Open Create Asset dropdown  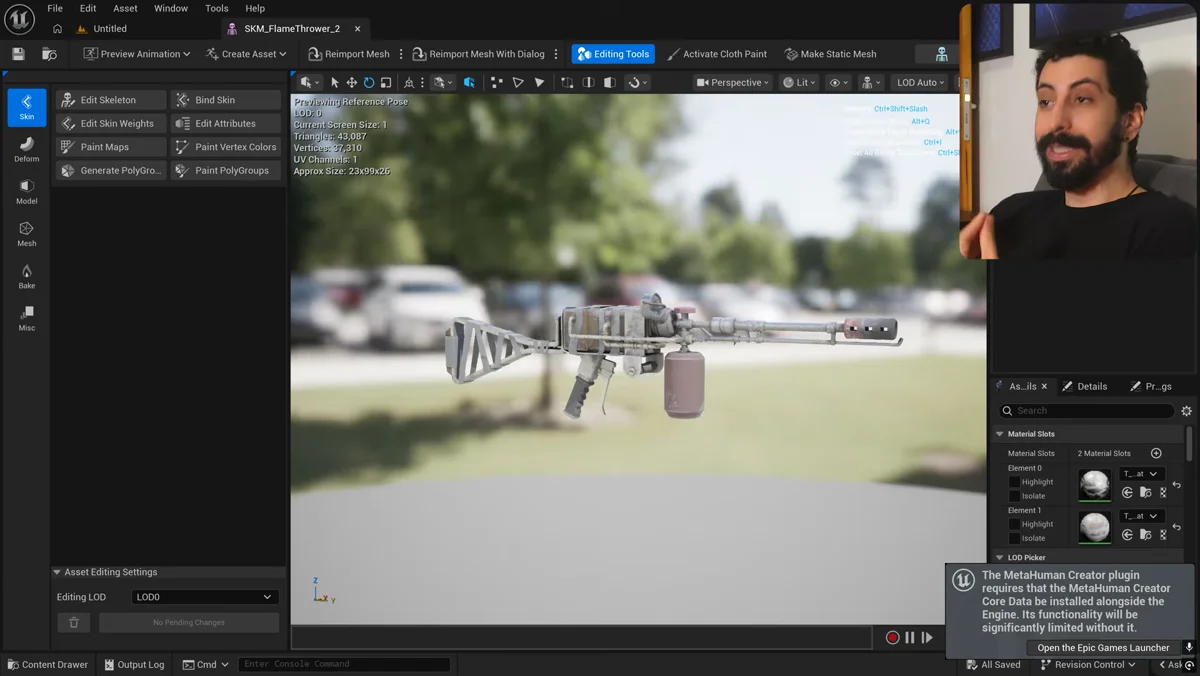[246, 54]
